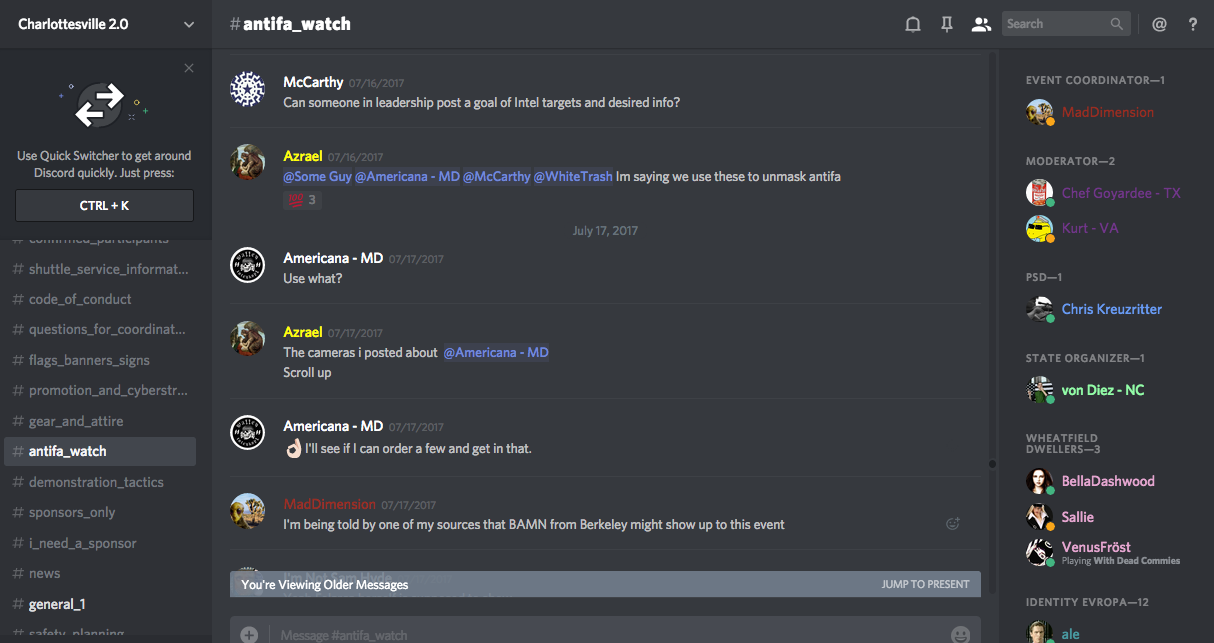Focus the Search input field

click(1056, 24)
